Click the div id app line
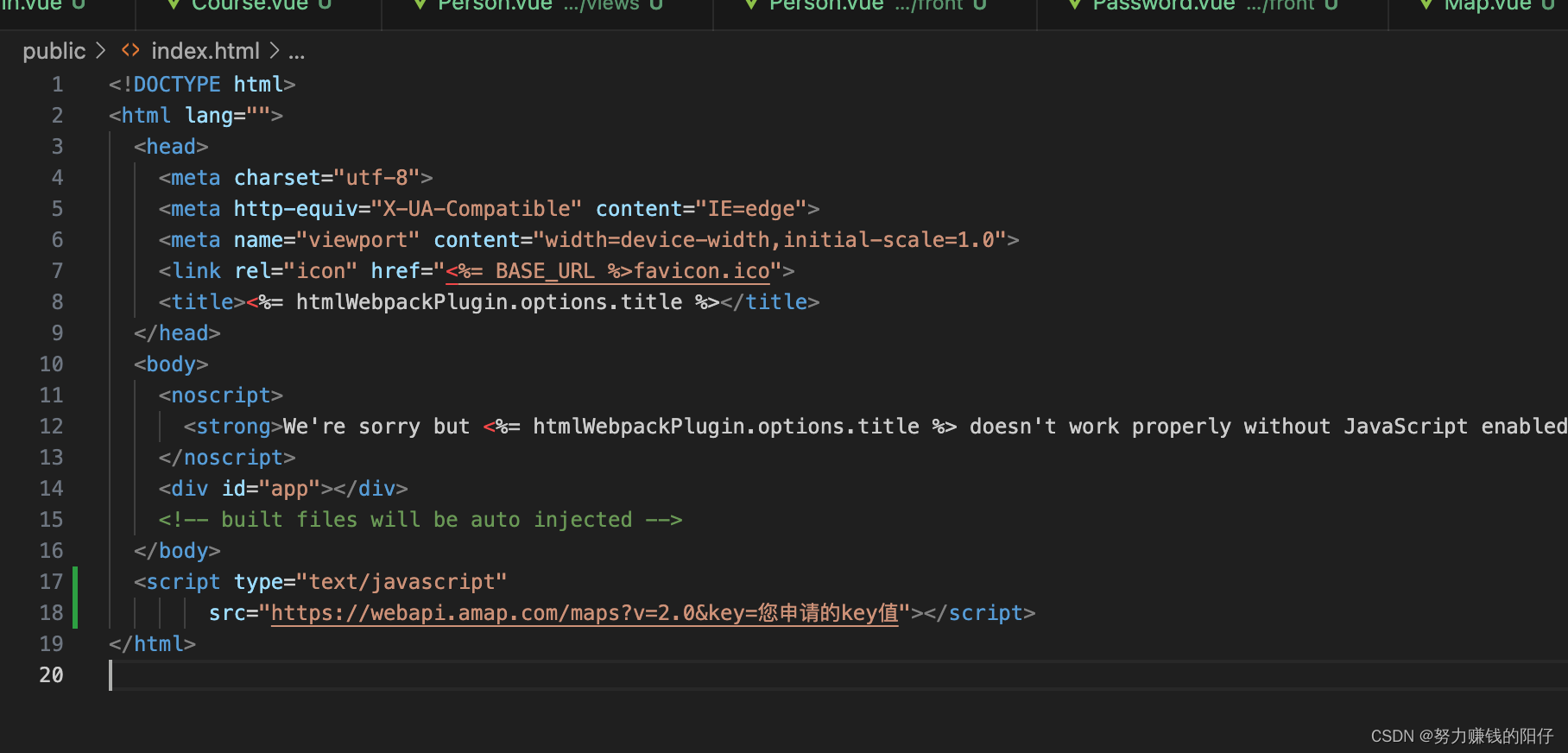 (283, 489)
